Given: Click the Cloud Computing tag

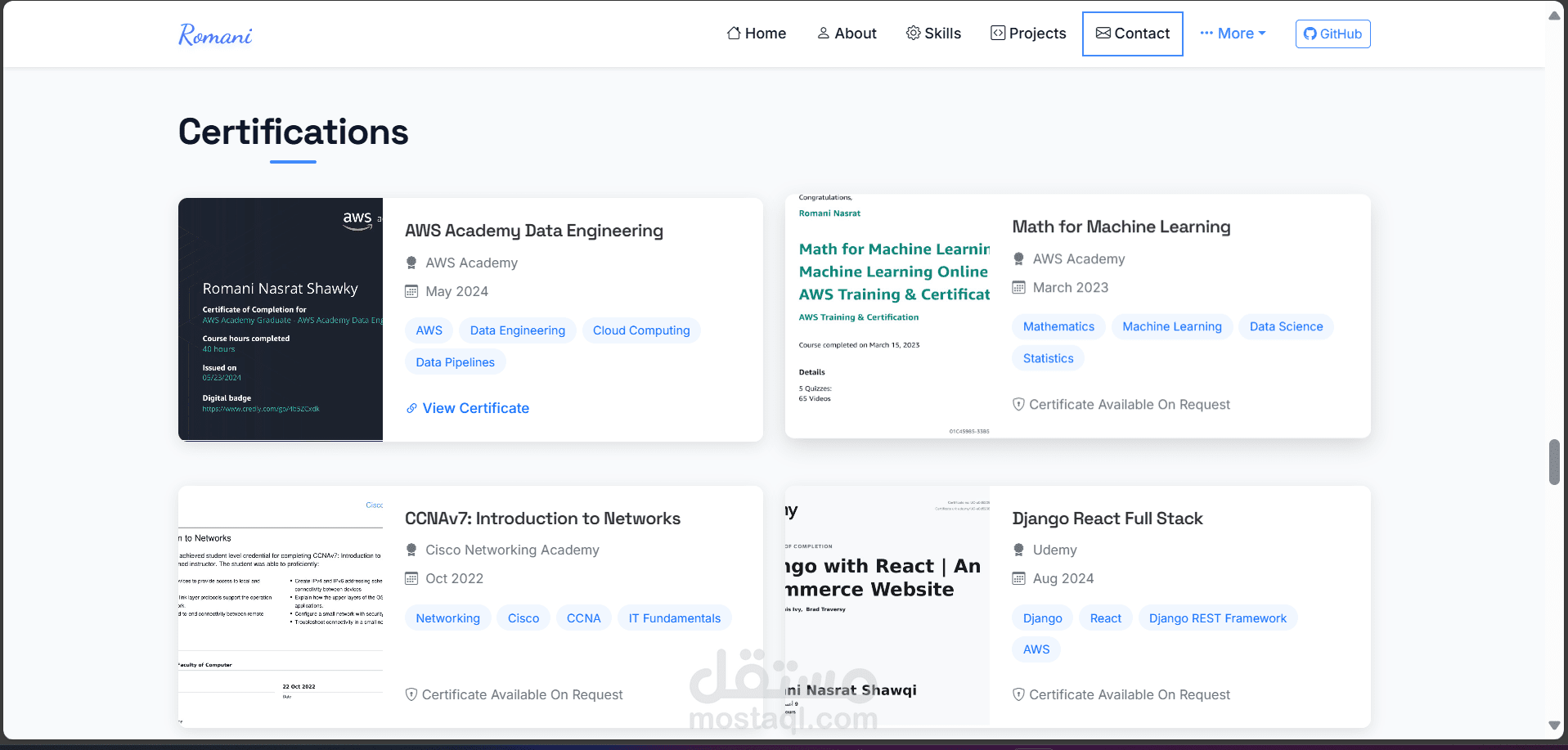Looking at the screenshot, I should click(x=641, y=330).
